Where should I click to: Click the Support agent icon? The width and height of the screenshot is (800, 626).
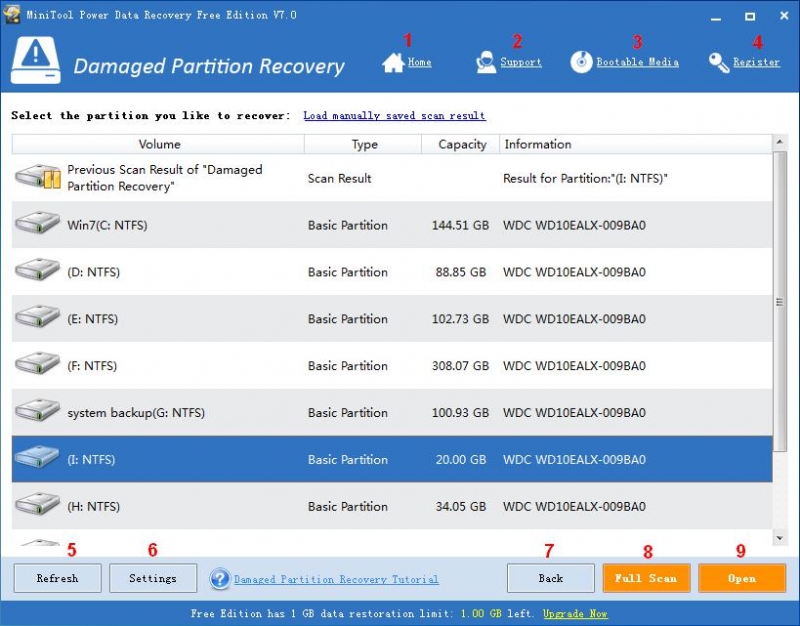[x=486, y=62]
